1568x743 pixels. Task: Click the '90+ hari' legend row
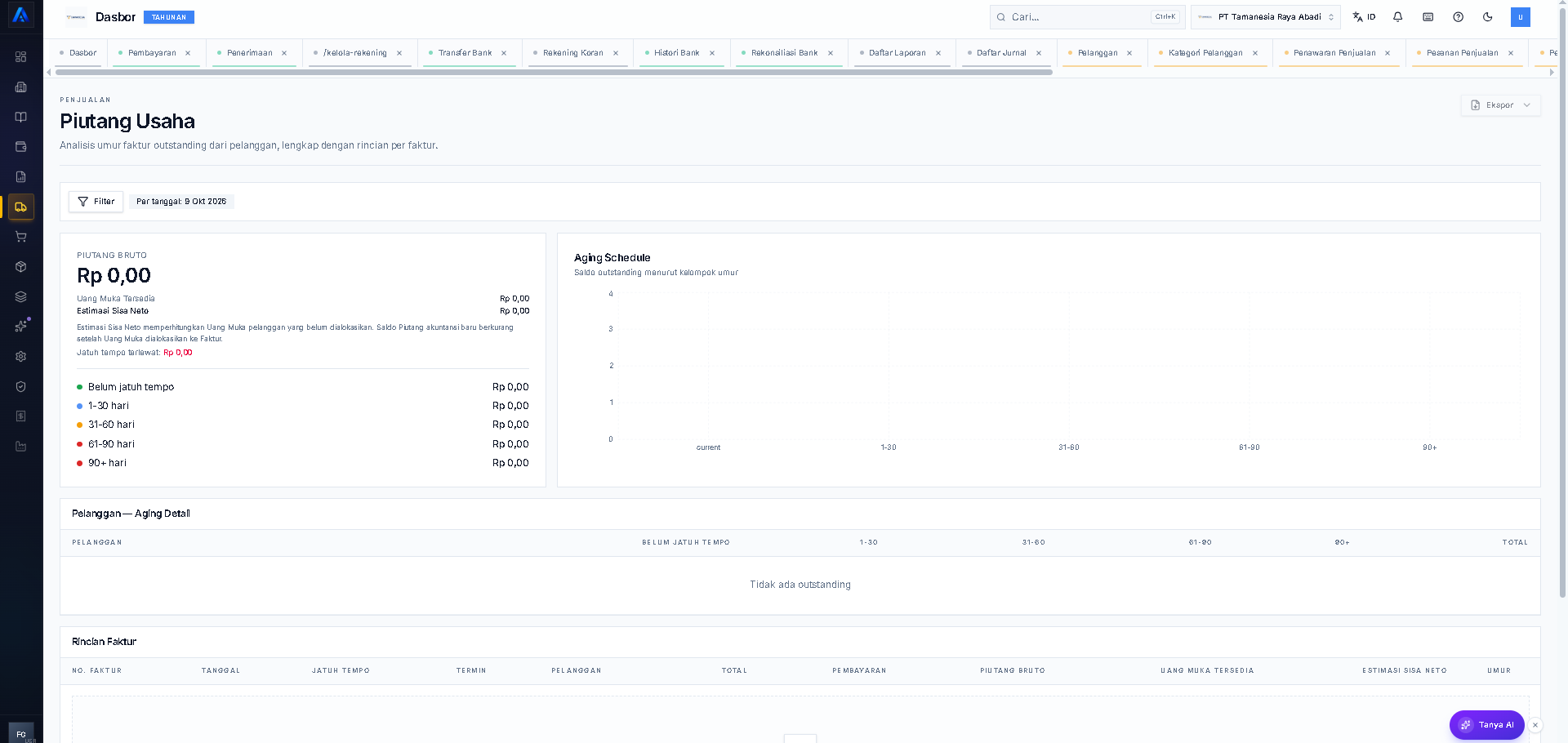303,463
